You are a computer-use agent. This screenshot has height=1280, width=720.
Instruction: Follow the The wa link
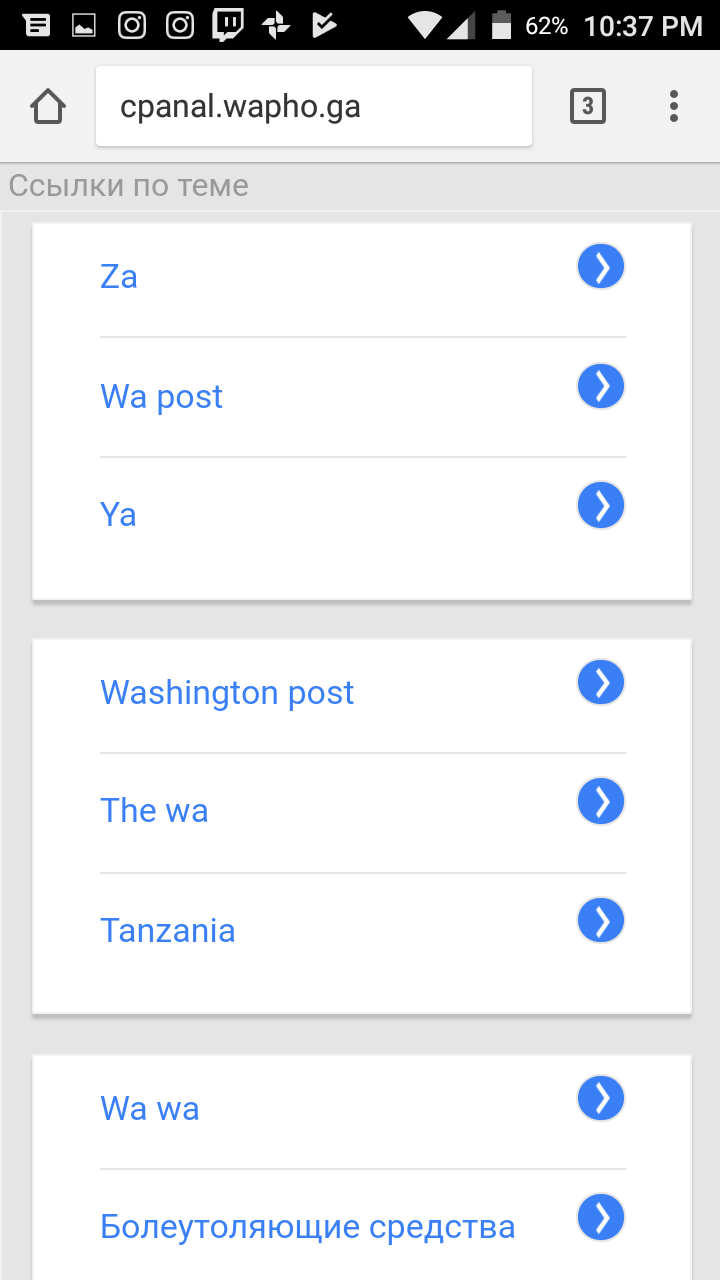pyautogui.click(x=154, y=811)
